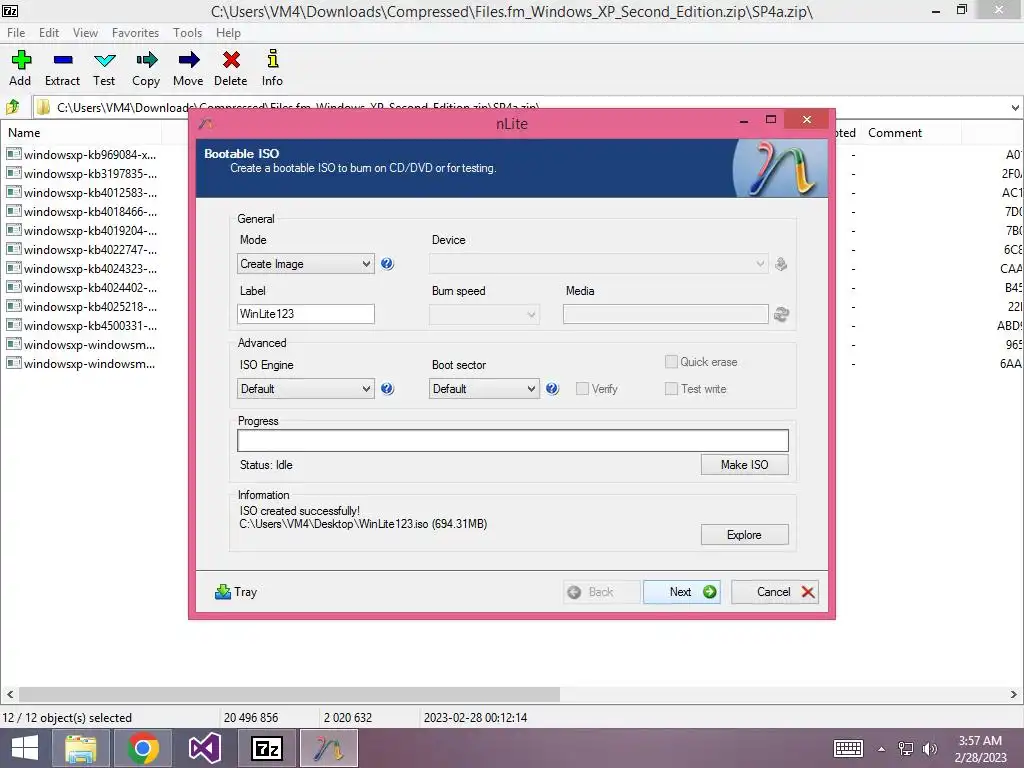Open the Favorites menu in 7-Zip
This screenshot has height=768, width=1024.
coord(135,33)
